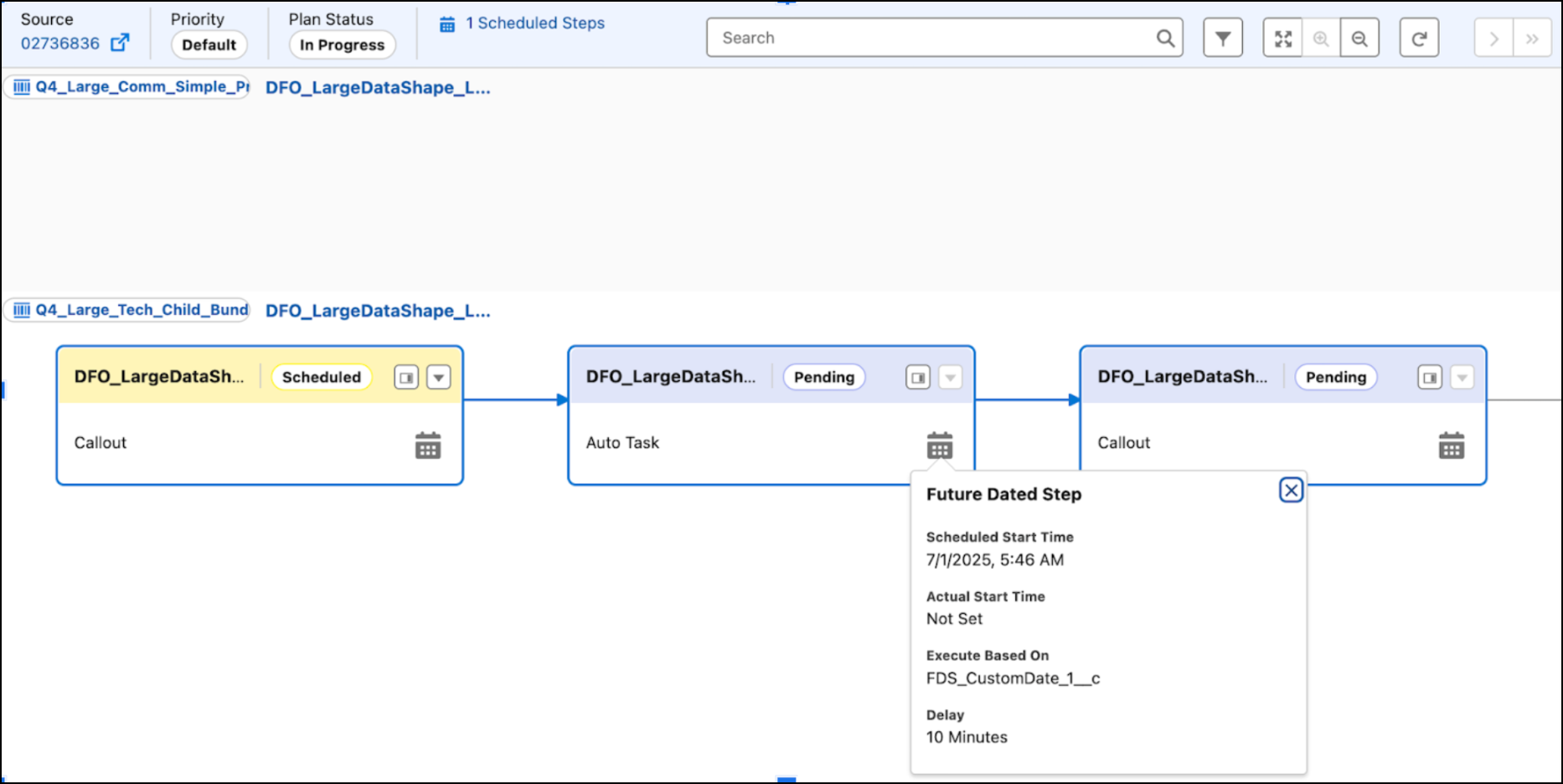Viewport: 1563px width, 784px height.
Task: Open dropdown arrow on the Auto Task card
Action: point(950,377)
